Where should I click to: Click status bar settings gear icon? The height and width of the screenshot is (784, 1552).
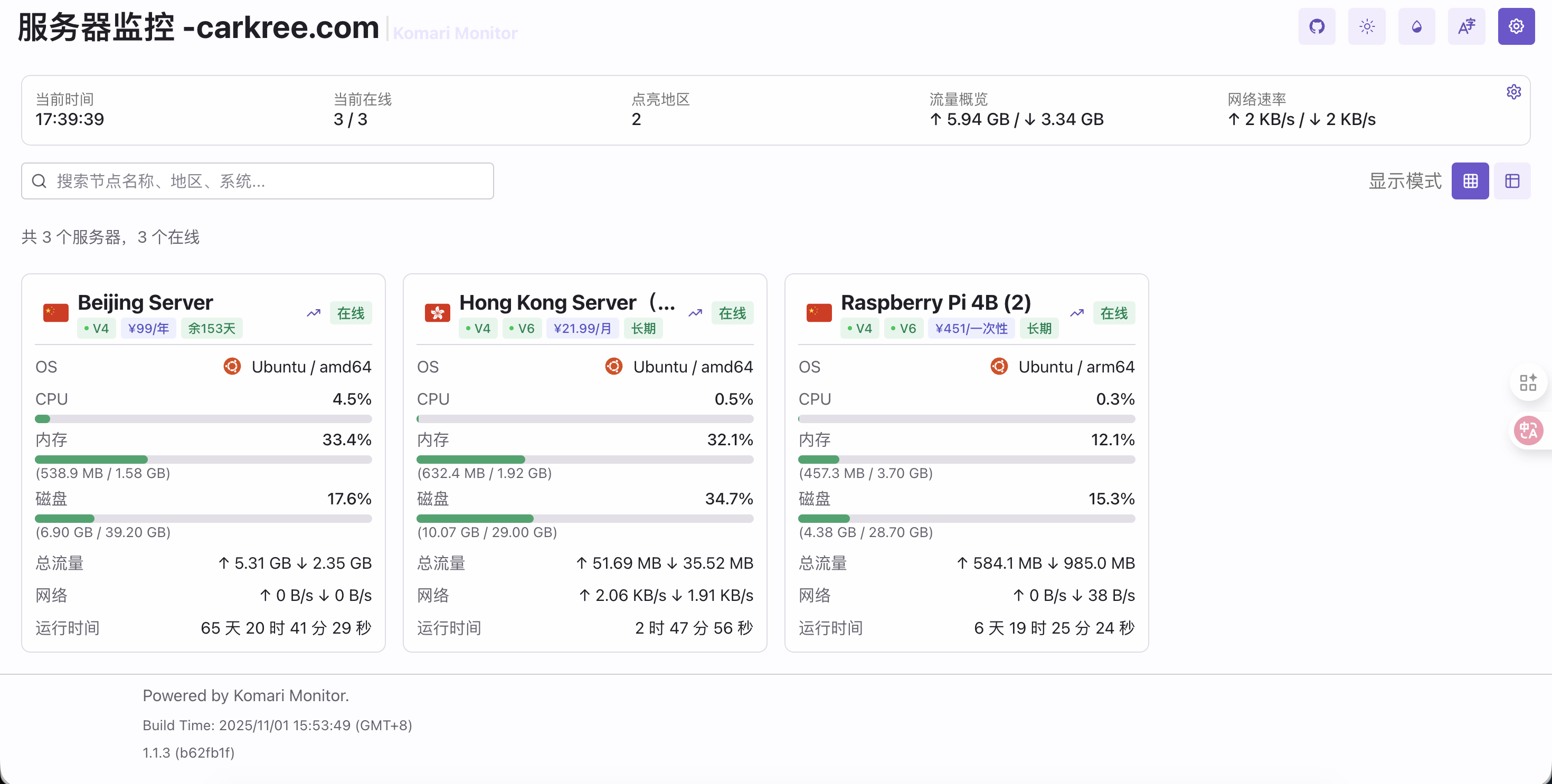[1513, 92]
